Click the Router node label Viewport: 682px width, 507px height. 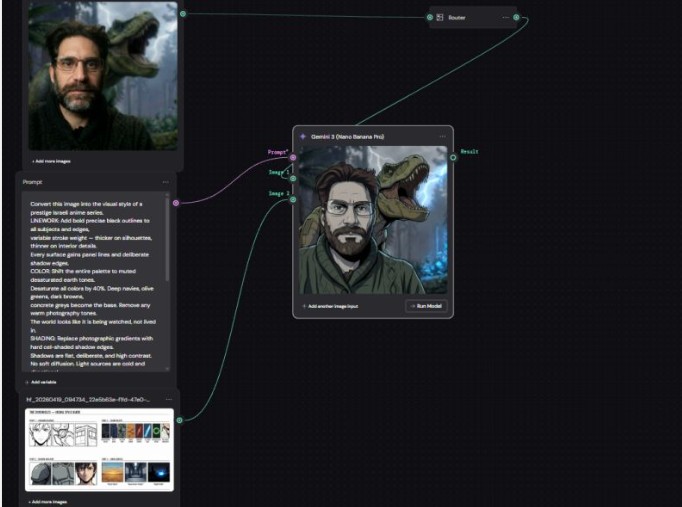[457, 17]
